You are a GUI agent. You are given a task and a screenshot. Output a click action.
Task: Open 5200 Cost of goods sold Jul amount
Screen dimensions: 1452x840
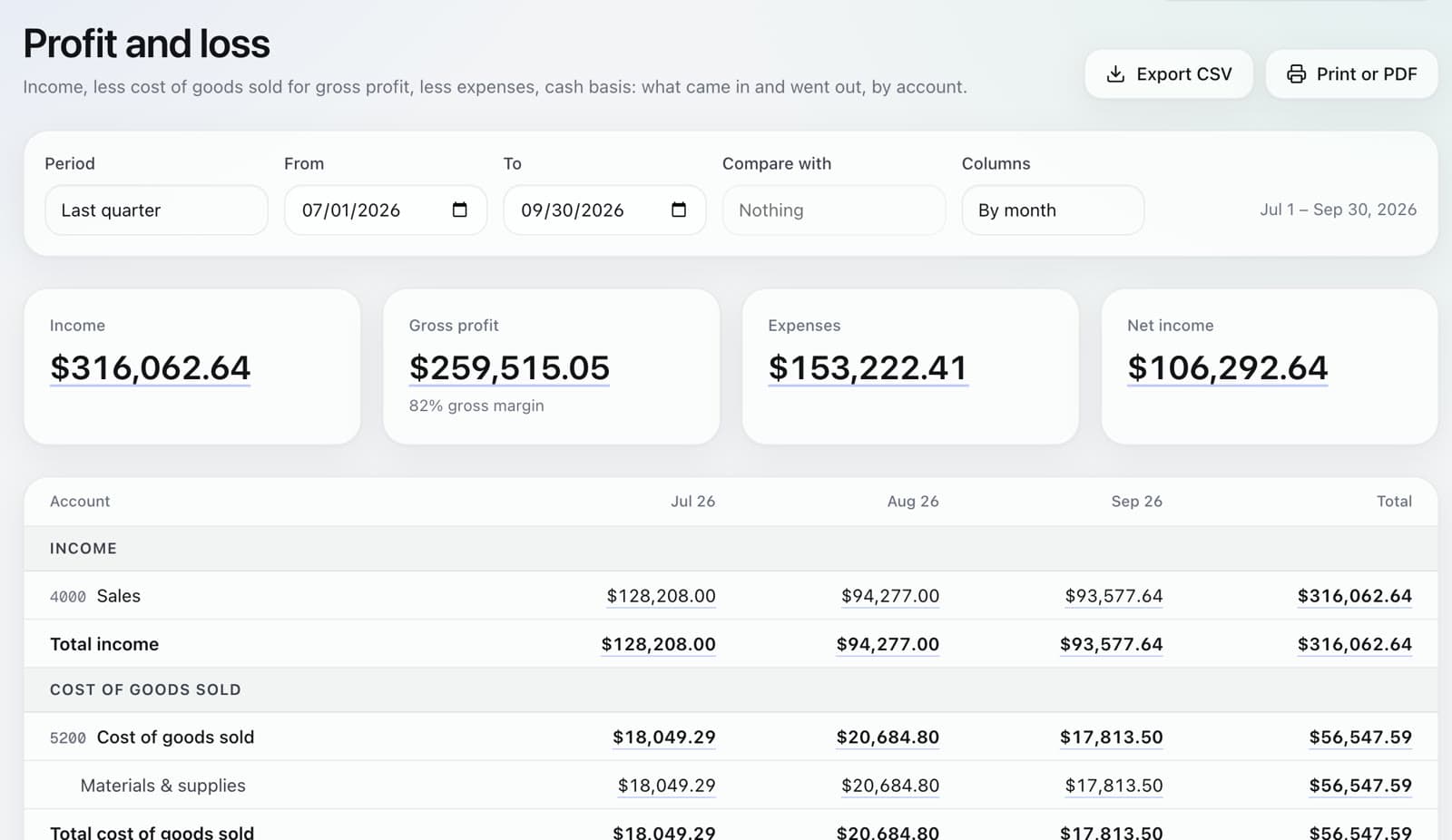pos(664,737)
